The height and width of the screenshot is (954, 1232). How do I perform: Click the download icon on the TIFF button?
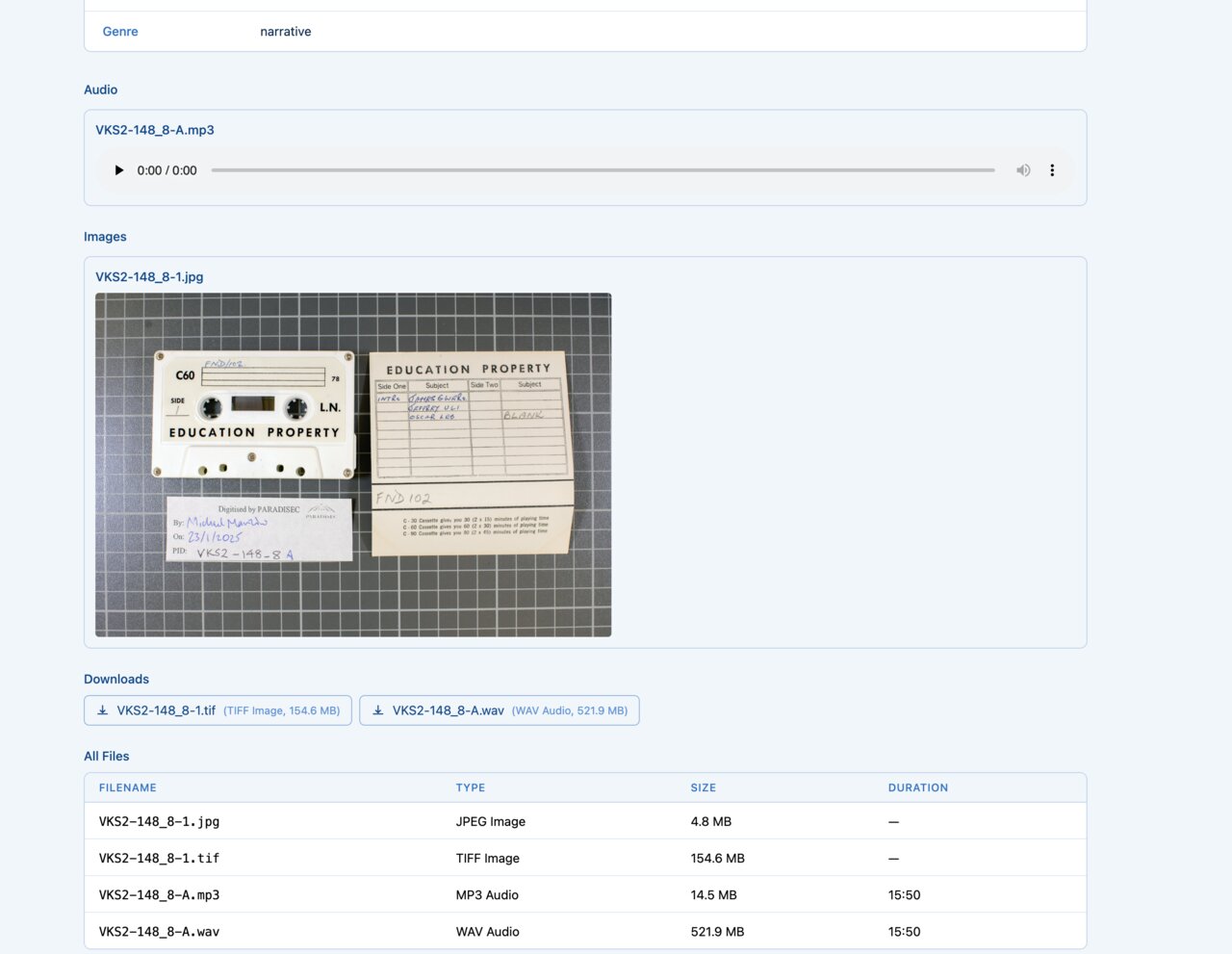pos(103,709)
